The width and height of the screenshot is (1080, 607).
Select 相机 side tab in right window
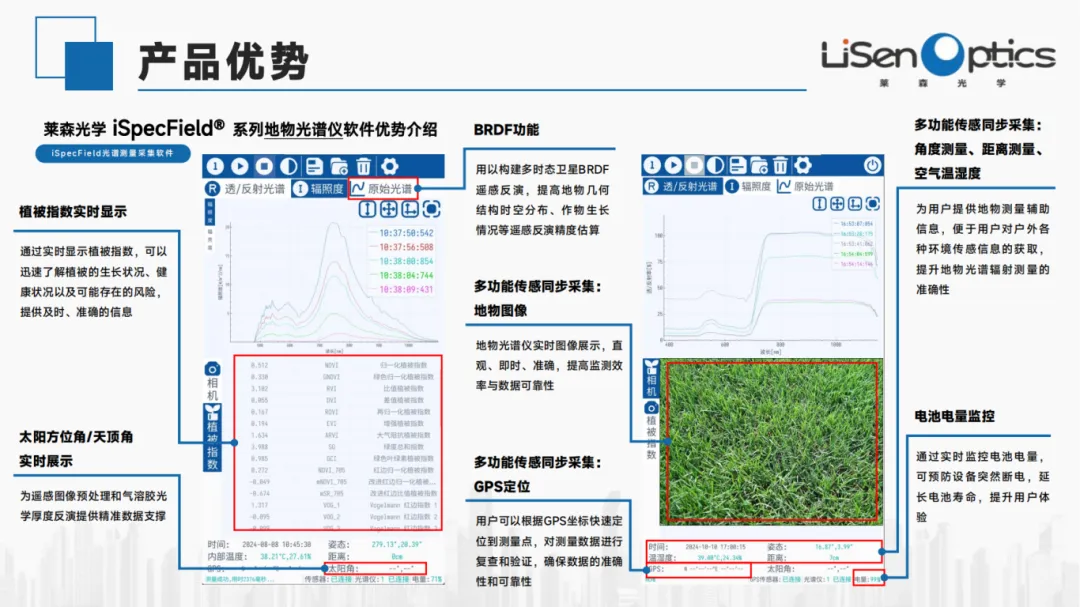pos(651,378)
